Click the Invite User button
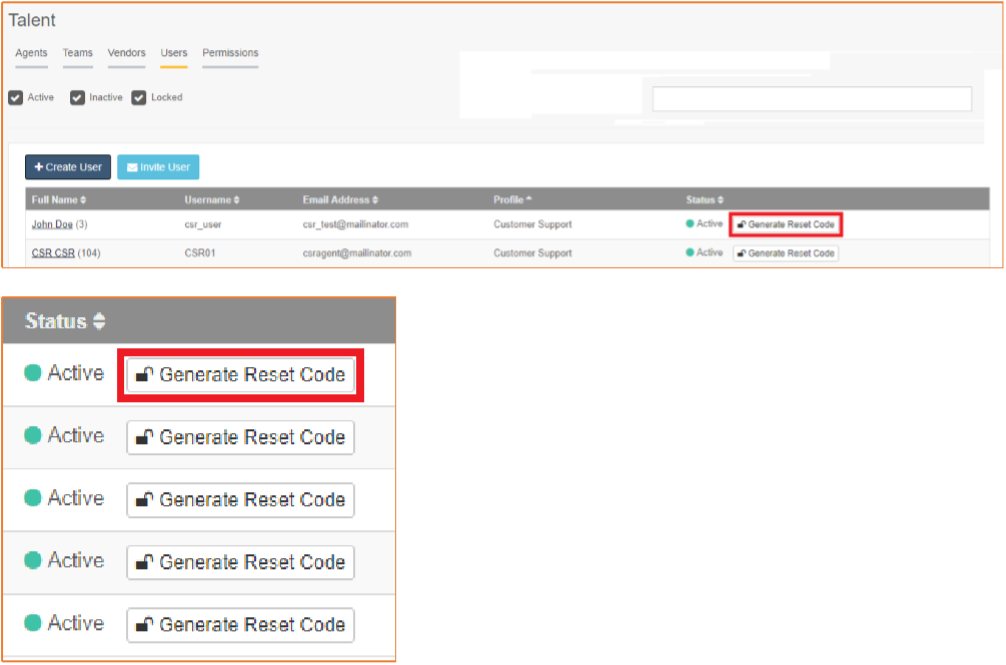The image size is (1006, 665). (158, 167)
